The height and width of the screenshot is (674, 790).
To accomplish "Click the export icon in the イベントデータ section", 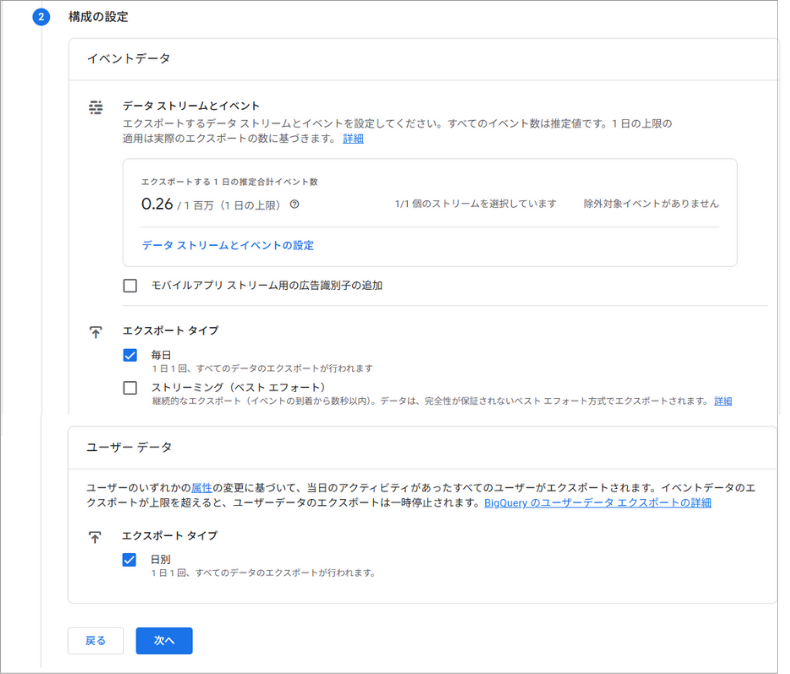I will coord(96,331).
